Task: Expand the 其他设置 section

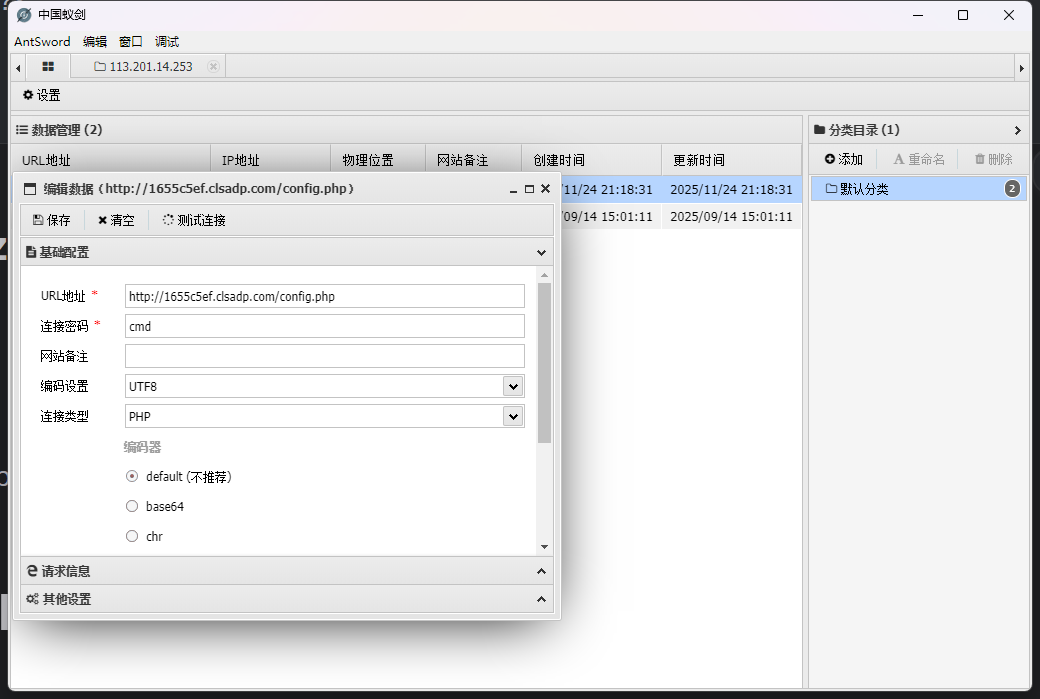Action: [x=286, y=599]
